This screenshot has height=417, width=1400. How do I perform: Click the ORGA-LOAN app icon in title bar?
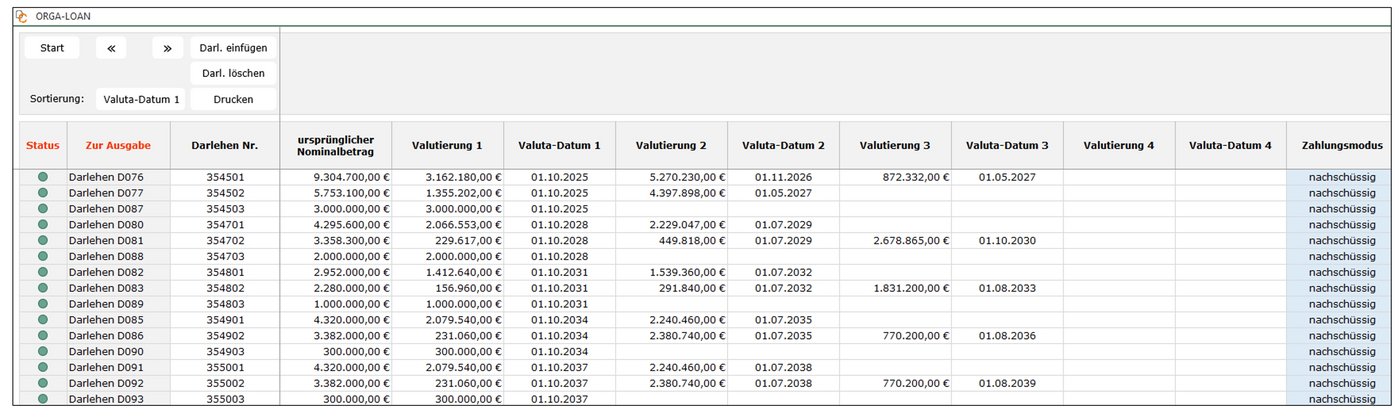tap(21, 17)
